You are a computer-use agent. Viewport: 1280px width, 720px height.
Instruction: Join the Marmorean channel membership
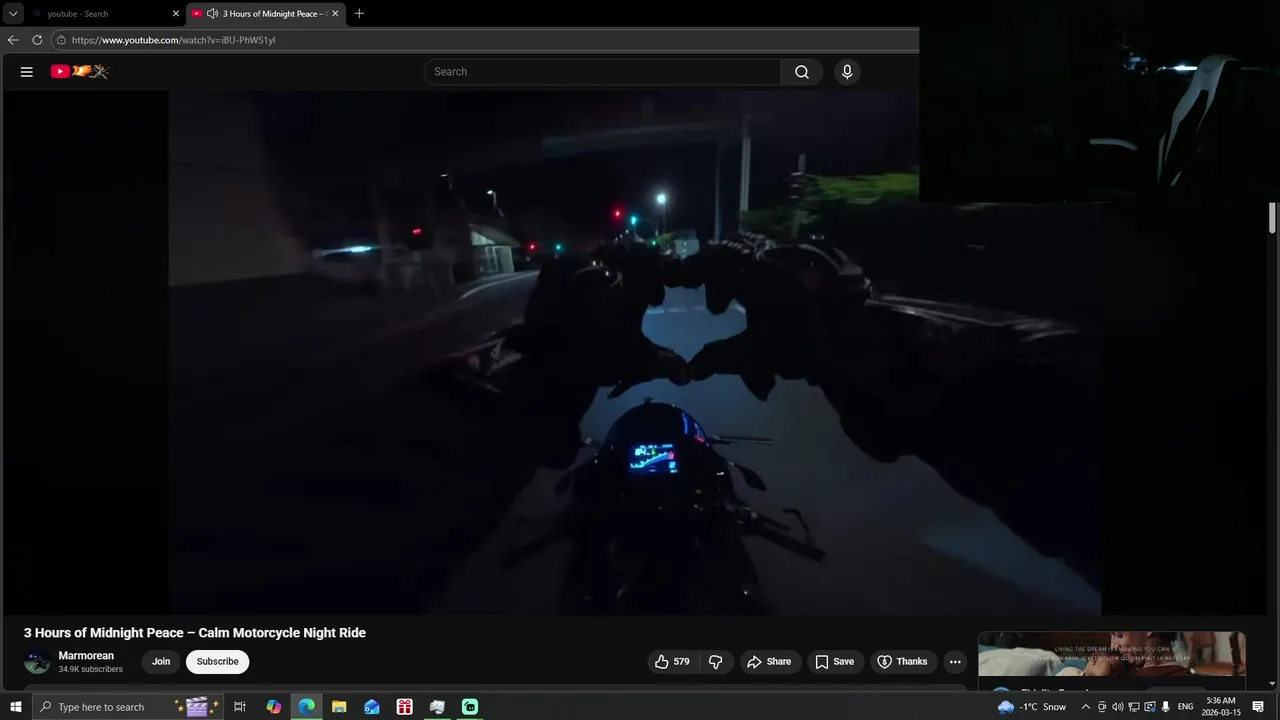(161, 662)
